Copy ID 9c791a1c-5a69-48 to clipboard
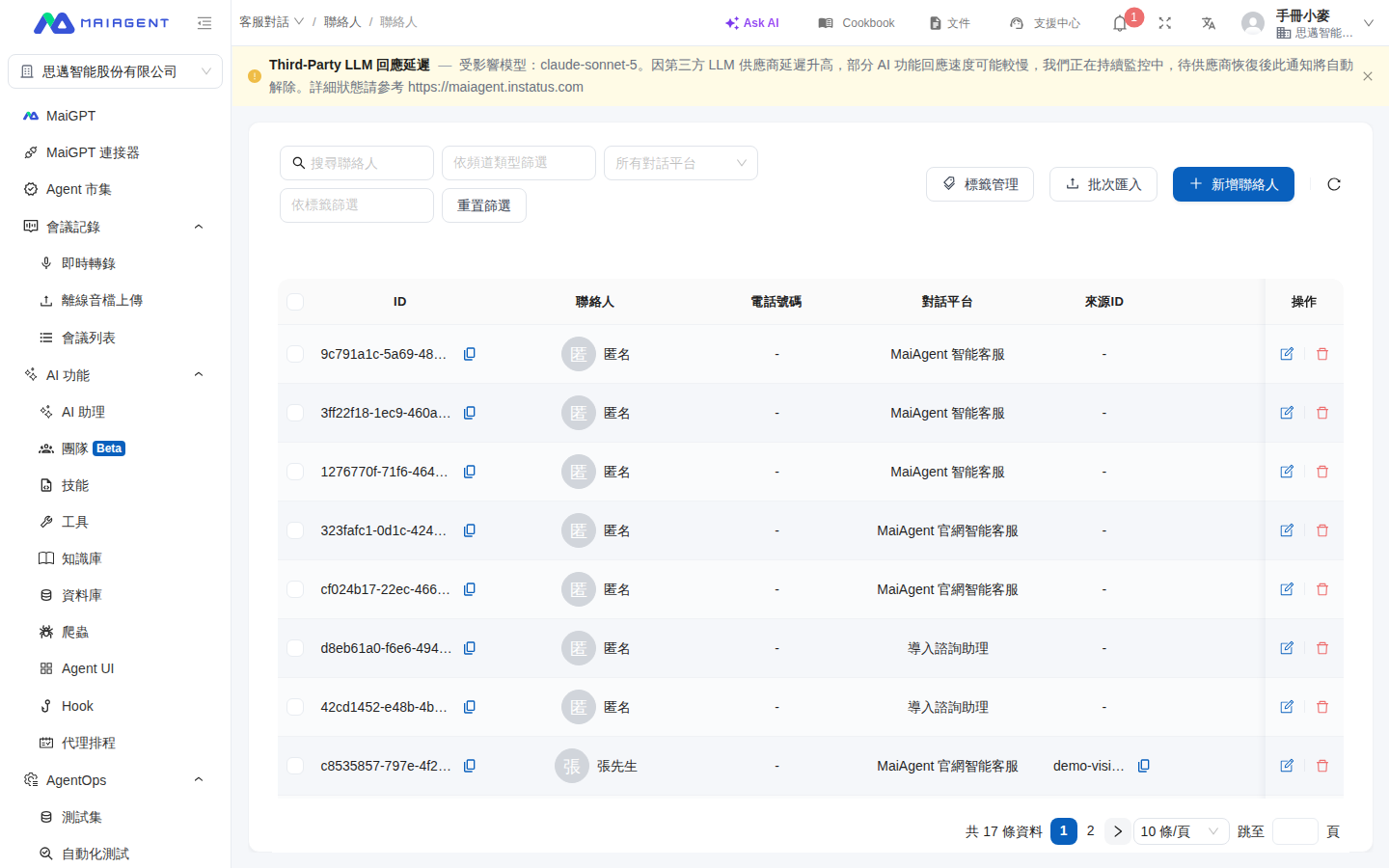1389x868 pixels. coord(470,354)
